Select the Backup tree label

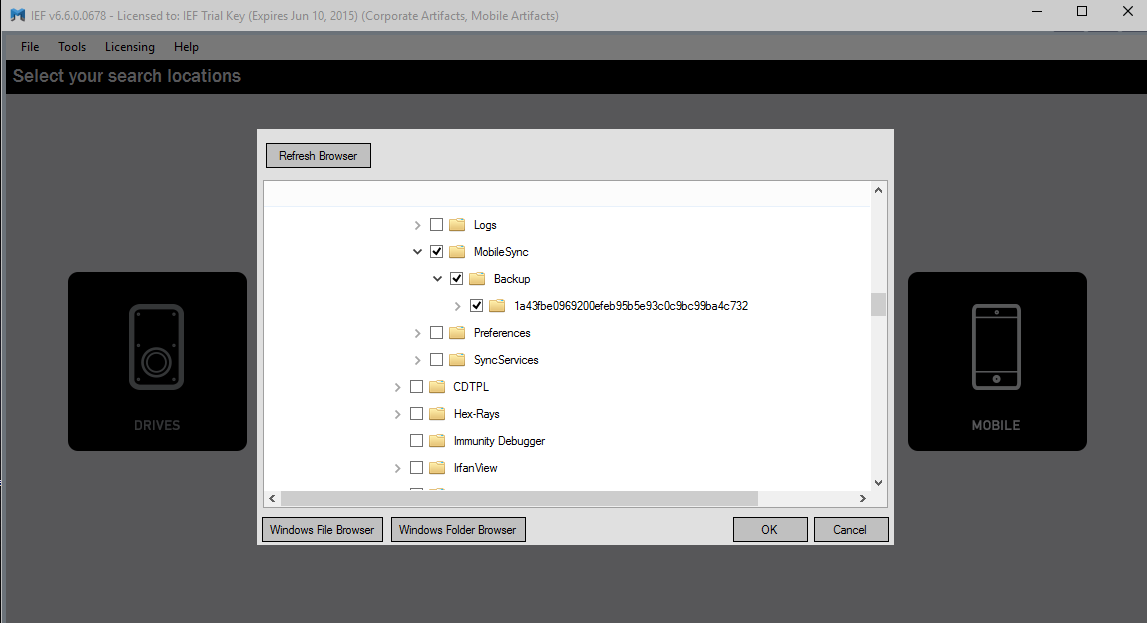pyautogui.click(x=512, y=279)
